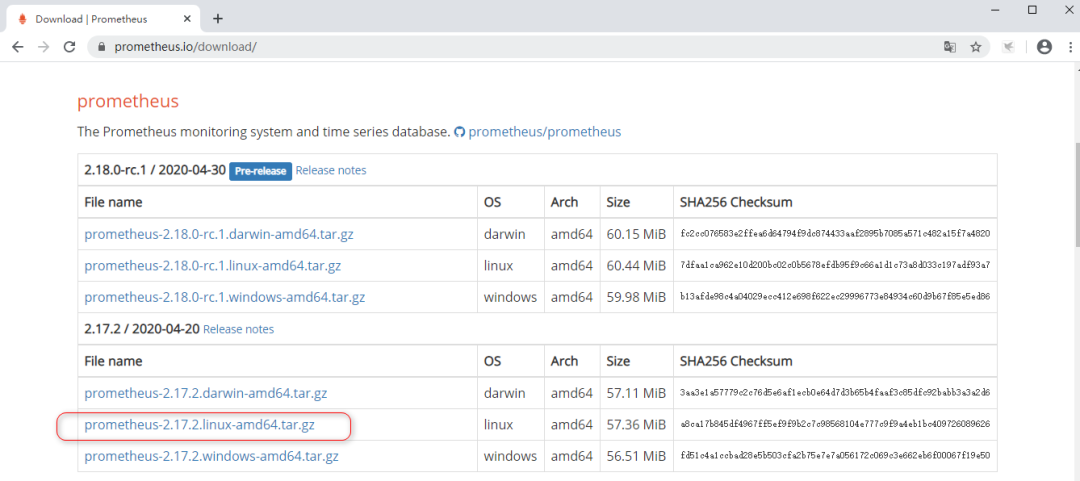The height and width of the screenshot is (481, 1080).
Task: Click the translate page icon
Action: pyautogui.click(x=950, y=47)
